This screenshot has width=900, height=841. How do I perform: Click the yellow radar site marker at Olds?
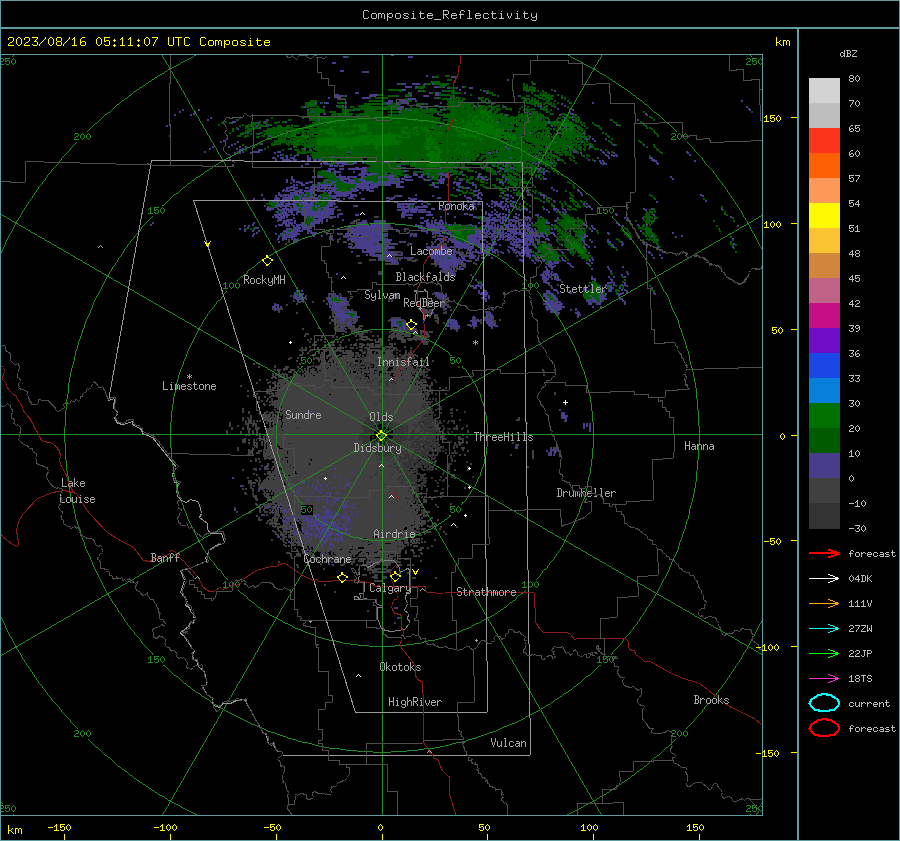[381, 436]
